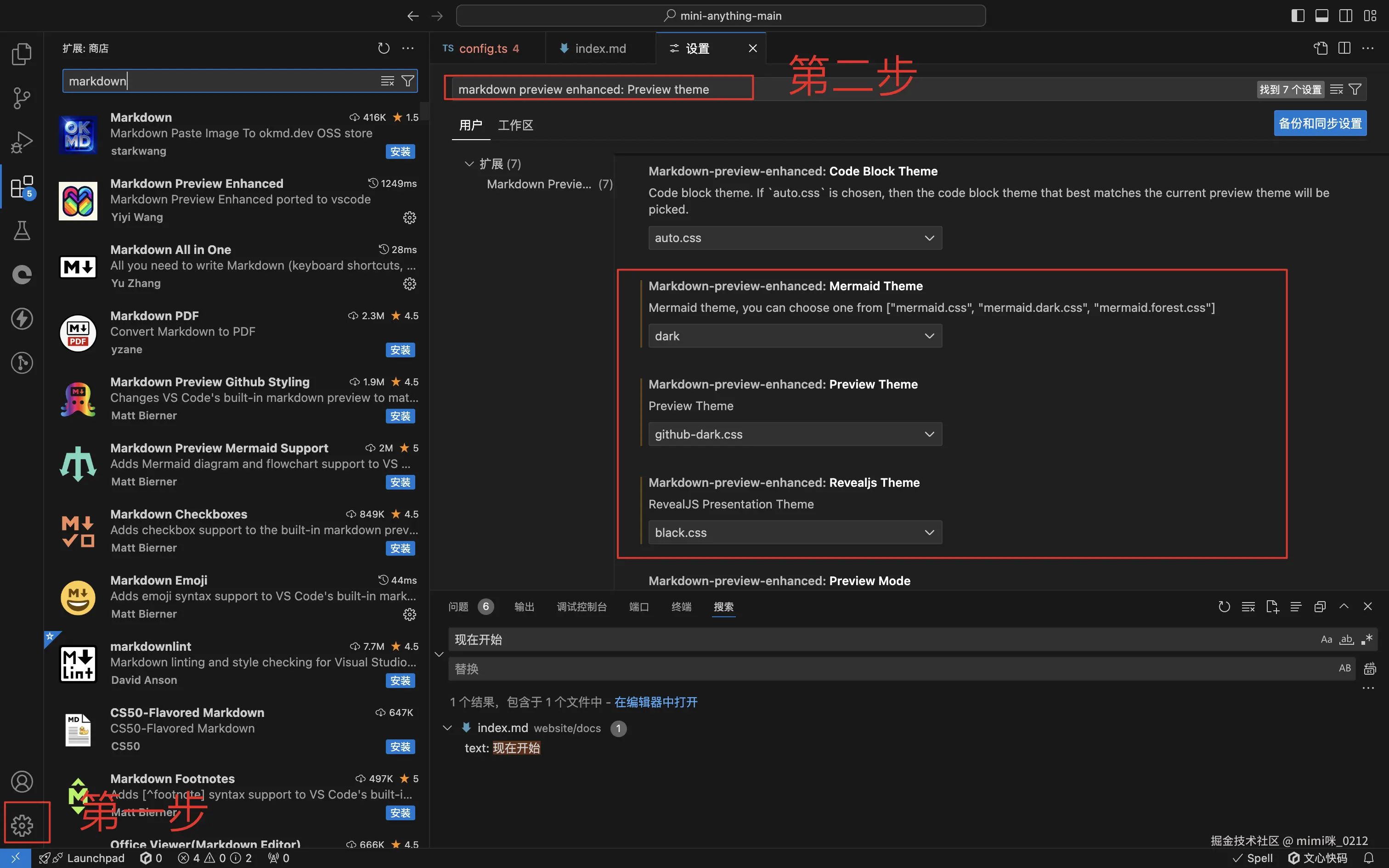Toggle the primary side bar layout button

[1298, 16]
